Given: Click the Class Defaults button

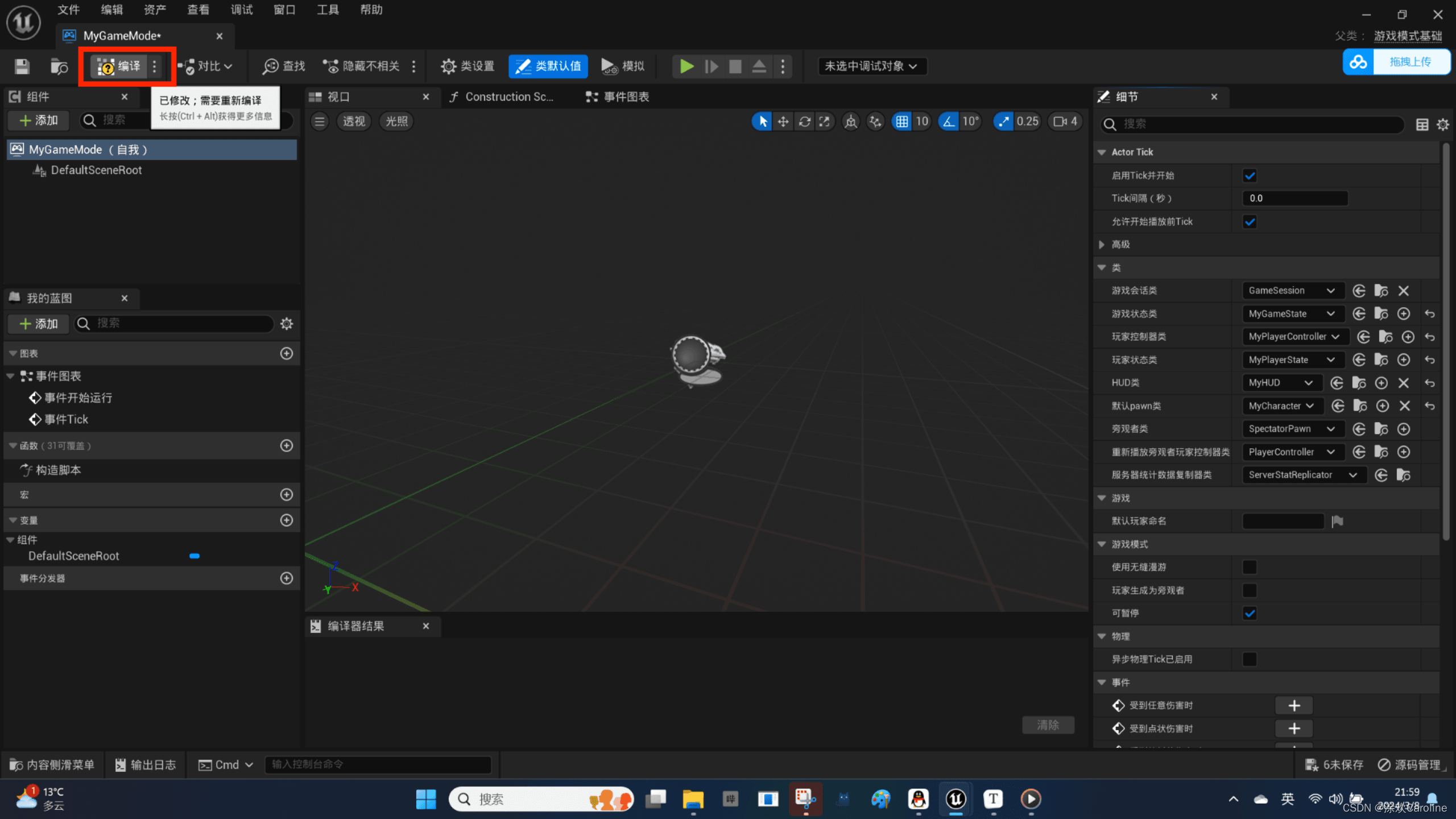Looking at the screenshot, I should click(548, 66).
